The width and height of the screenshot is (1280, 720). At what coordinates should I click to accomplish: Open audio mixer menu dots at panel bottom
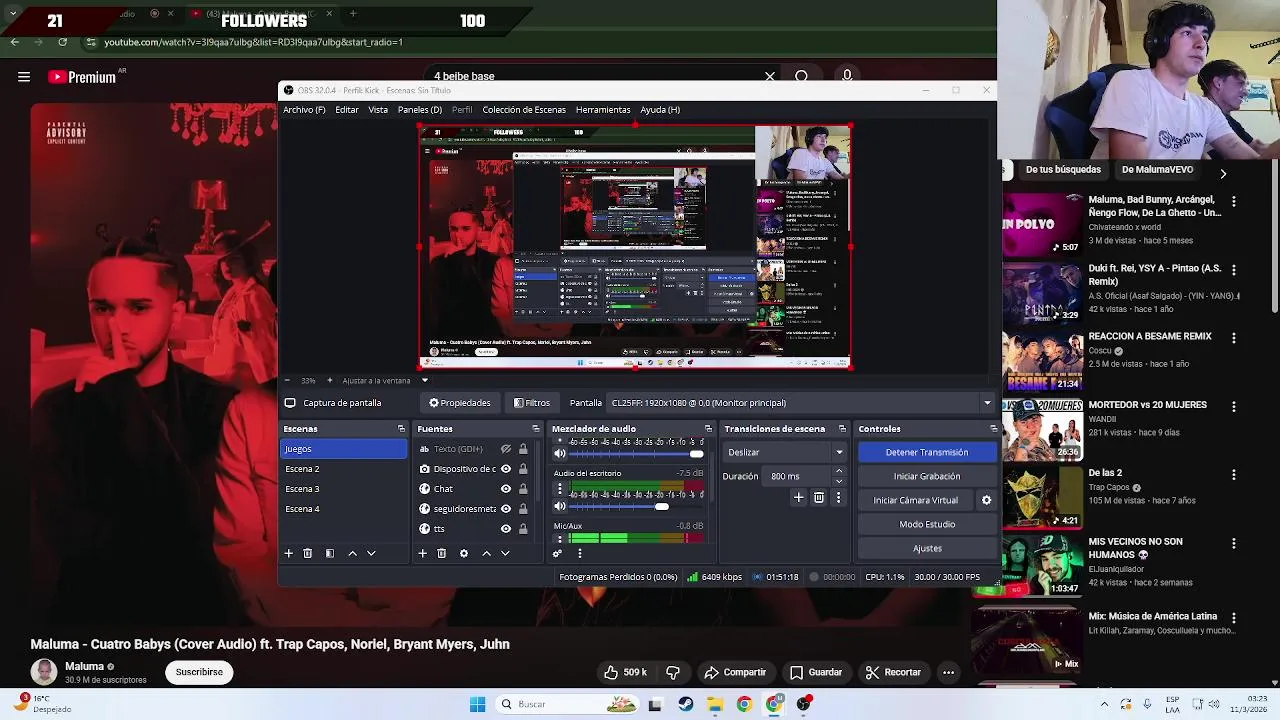coord(579,553)
